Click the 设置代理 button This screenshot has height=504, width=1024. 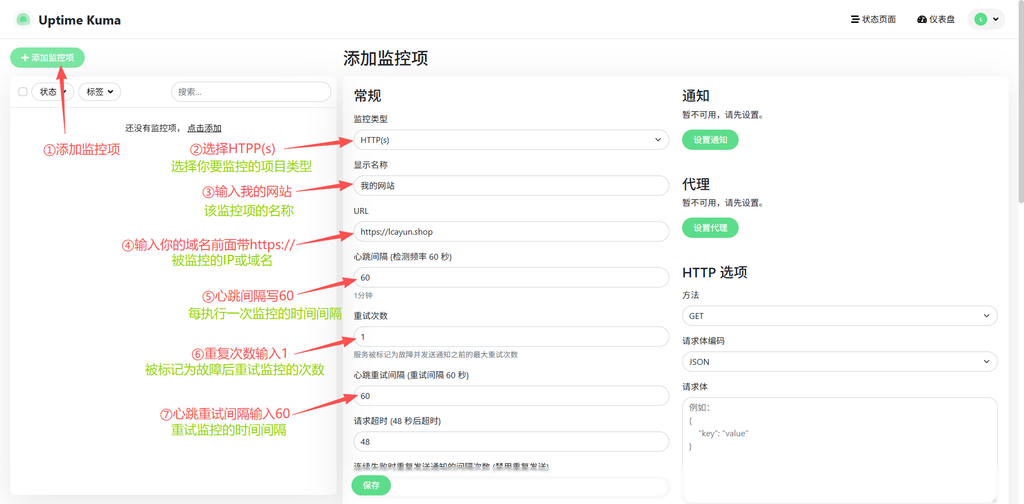[711, 228]
